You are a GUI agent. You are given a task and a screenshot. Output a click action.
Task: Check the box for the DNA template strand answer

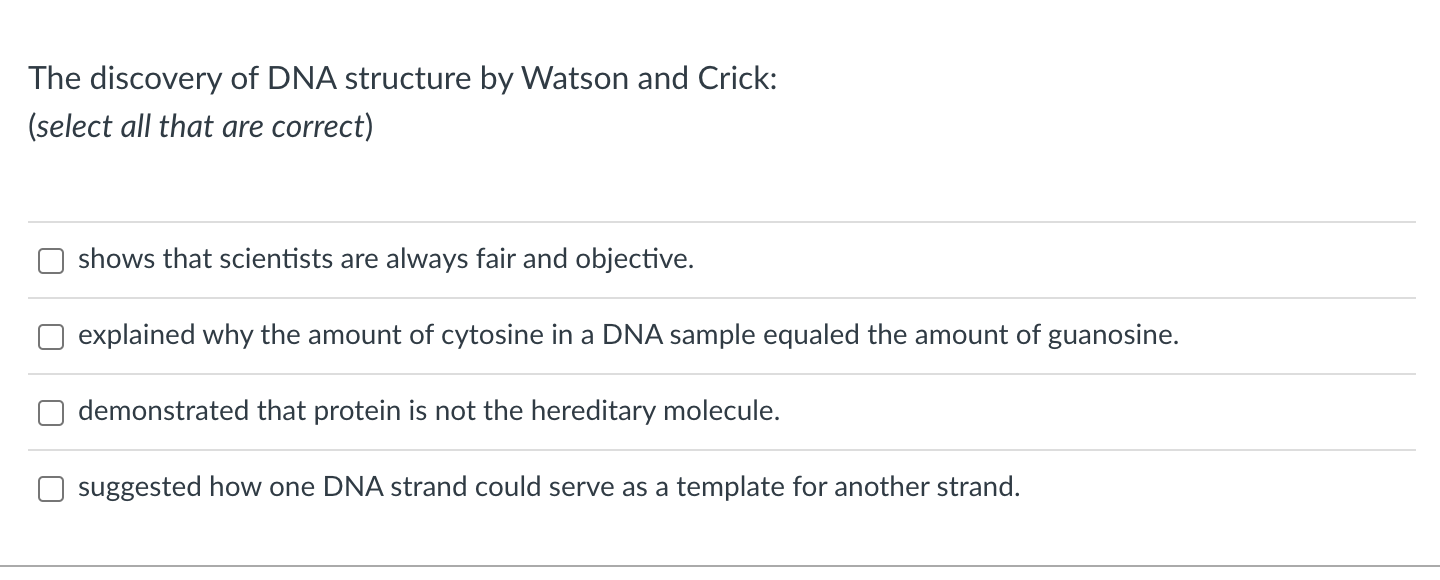[51, 488]
